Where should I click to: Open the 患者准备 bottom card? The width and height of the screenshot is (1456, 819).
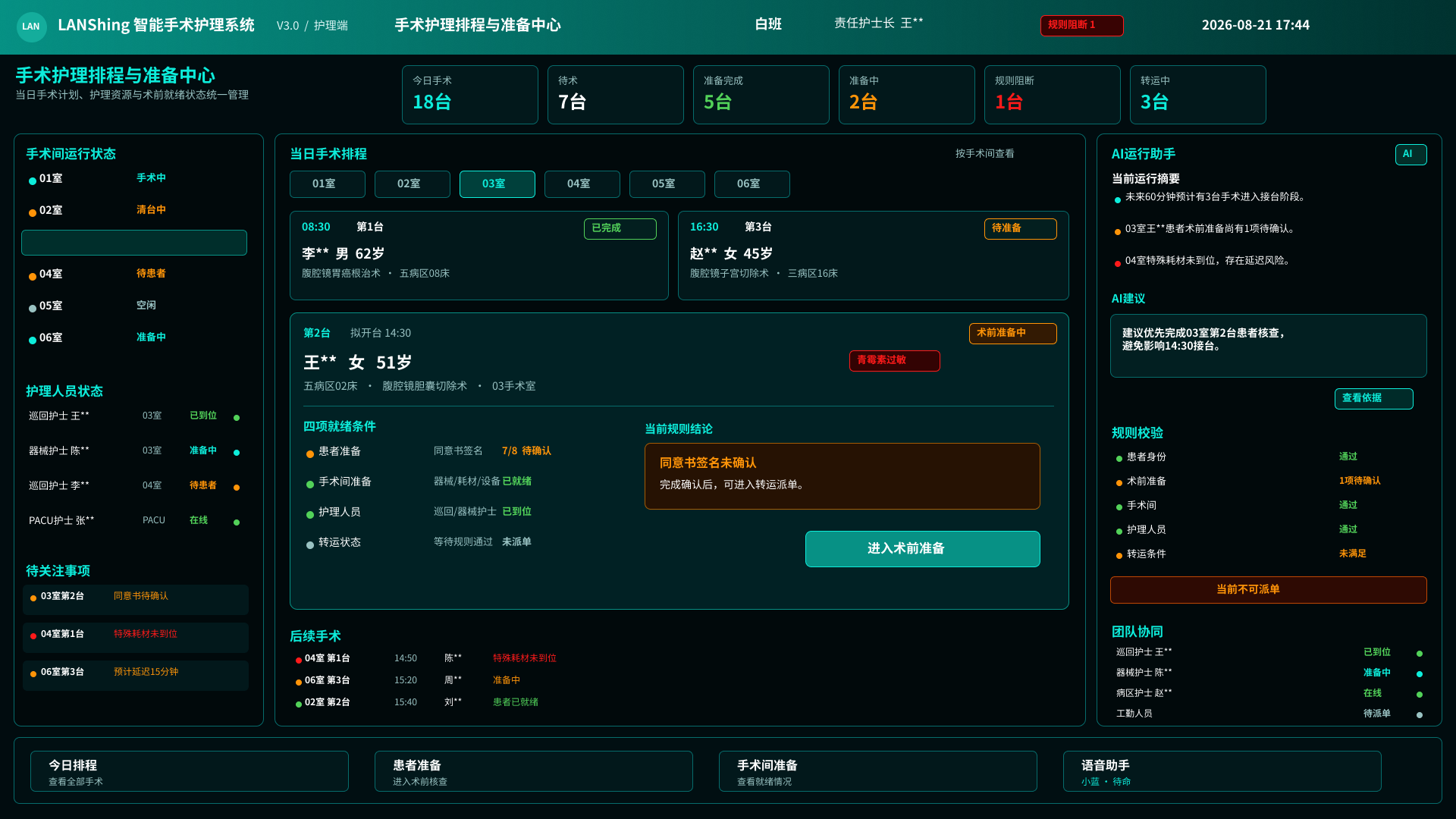coord(533,772)
